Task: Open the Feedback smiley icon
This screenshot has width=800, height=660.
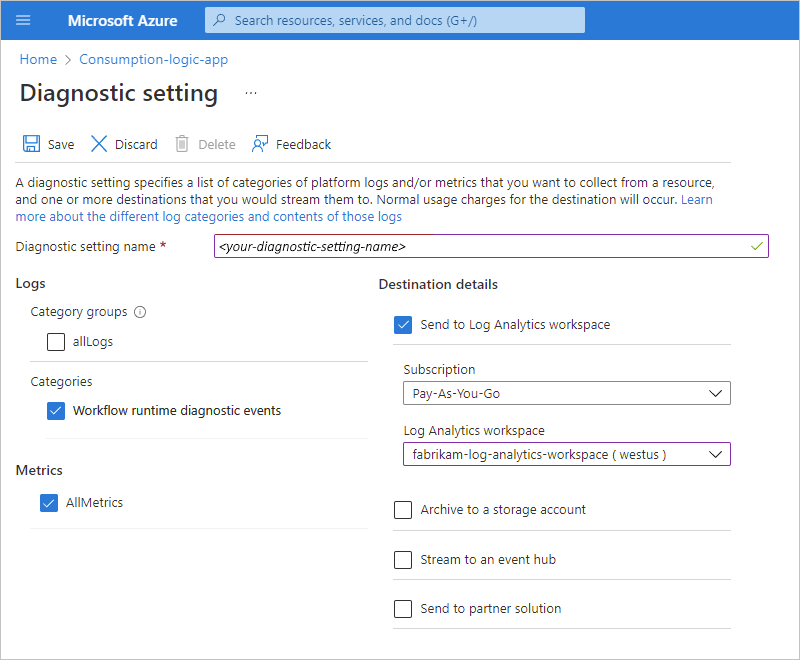Action: point(259,143)
